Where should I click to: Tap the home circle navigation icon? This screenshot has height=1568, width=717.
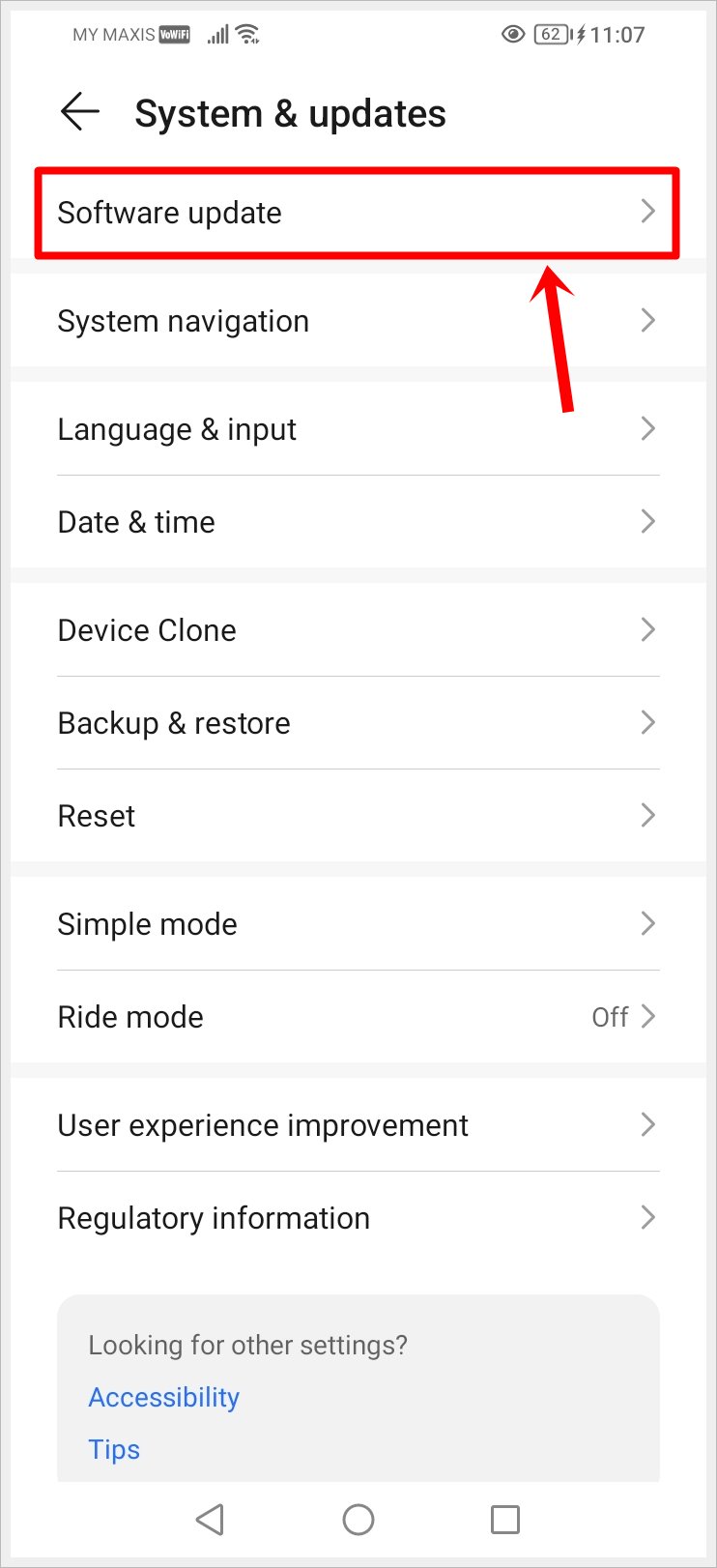(x=358, y=1520)
